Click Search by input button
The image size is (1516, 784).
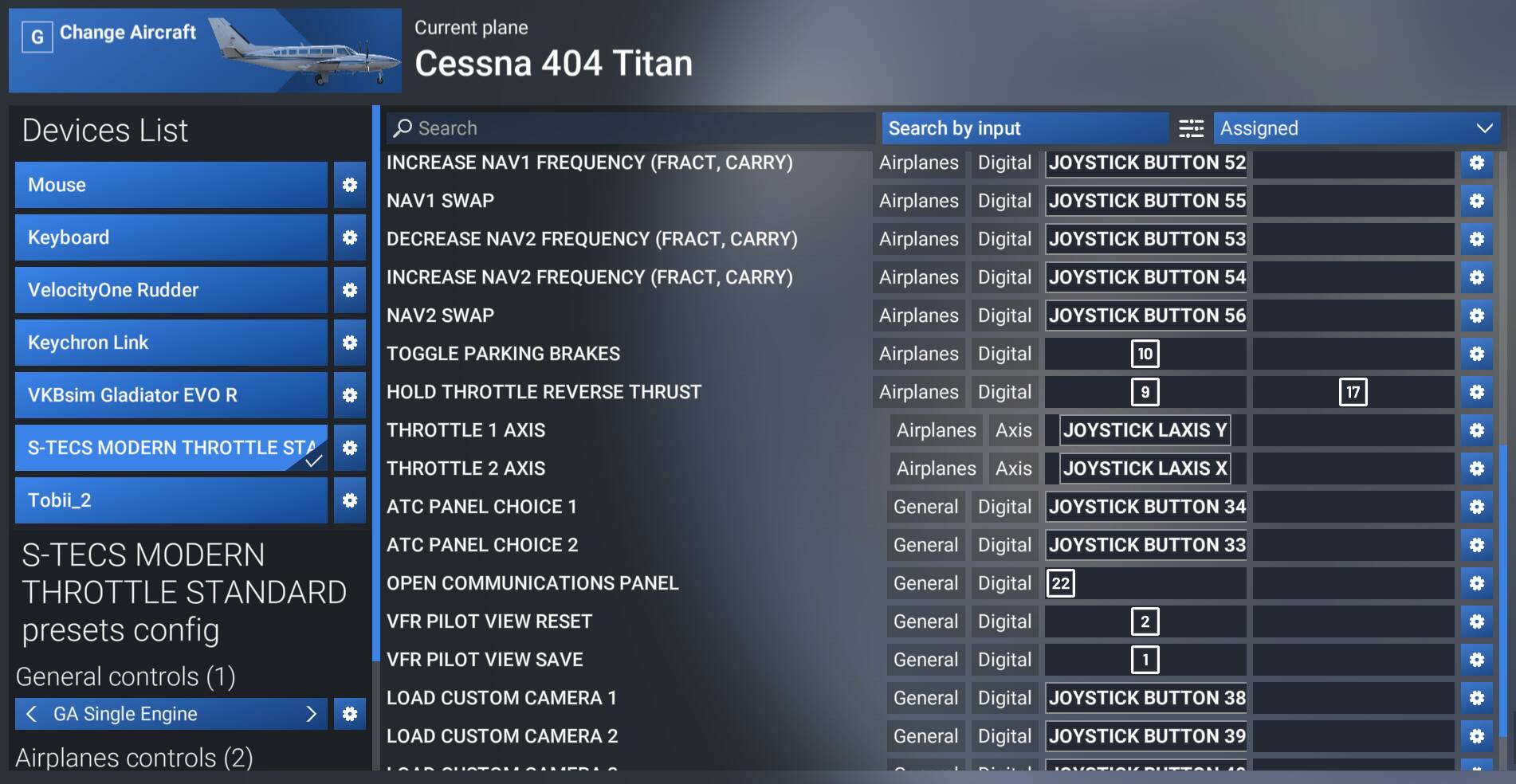(1024, 128)
